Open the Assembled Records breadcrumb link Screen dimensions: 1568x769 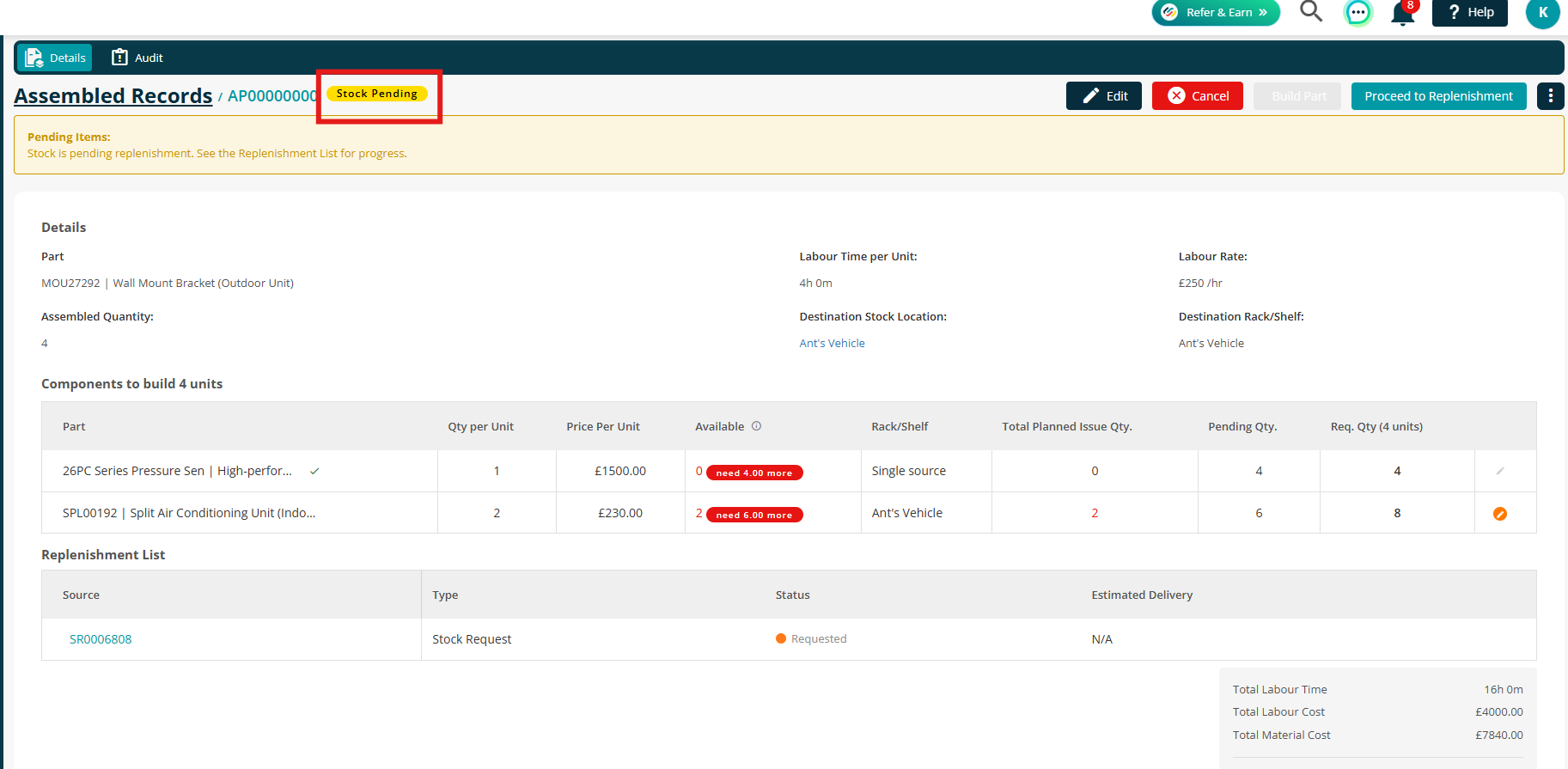coord(113,95)
